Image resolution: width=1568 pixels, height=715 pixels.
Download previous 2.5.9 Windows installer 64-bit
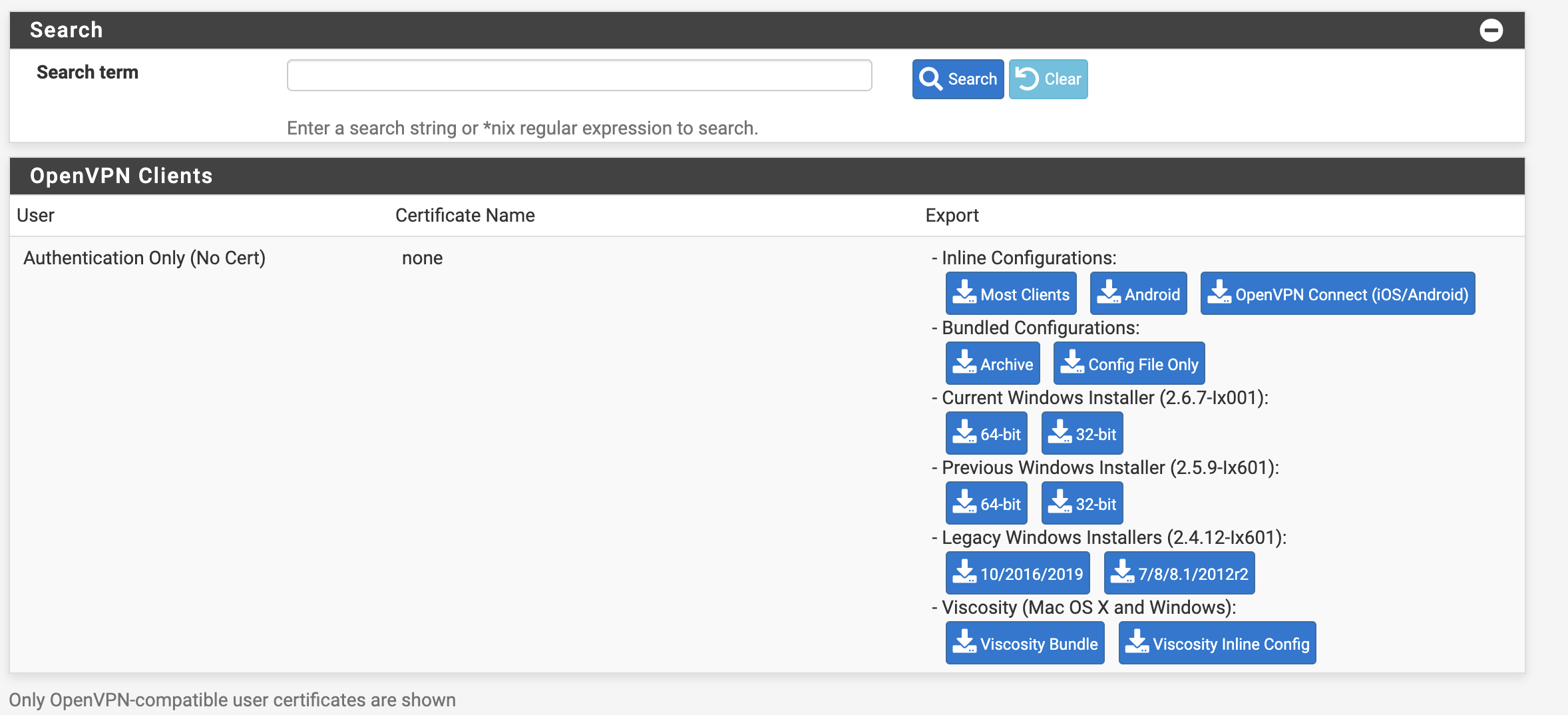click(986, 503)
